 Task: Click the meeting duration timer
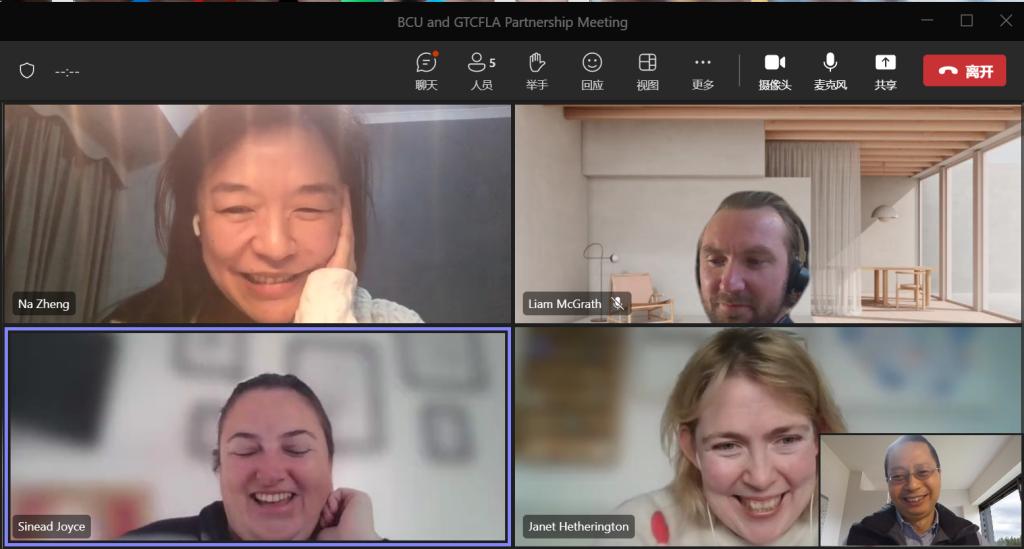67,71
